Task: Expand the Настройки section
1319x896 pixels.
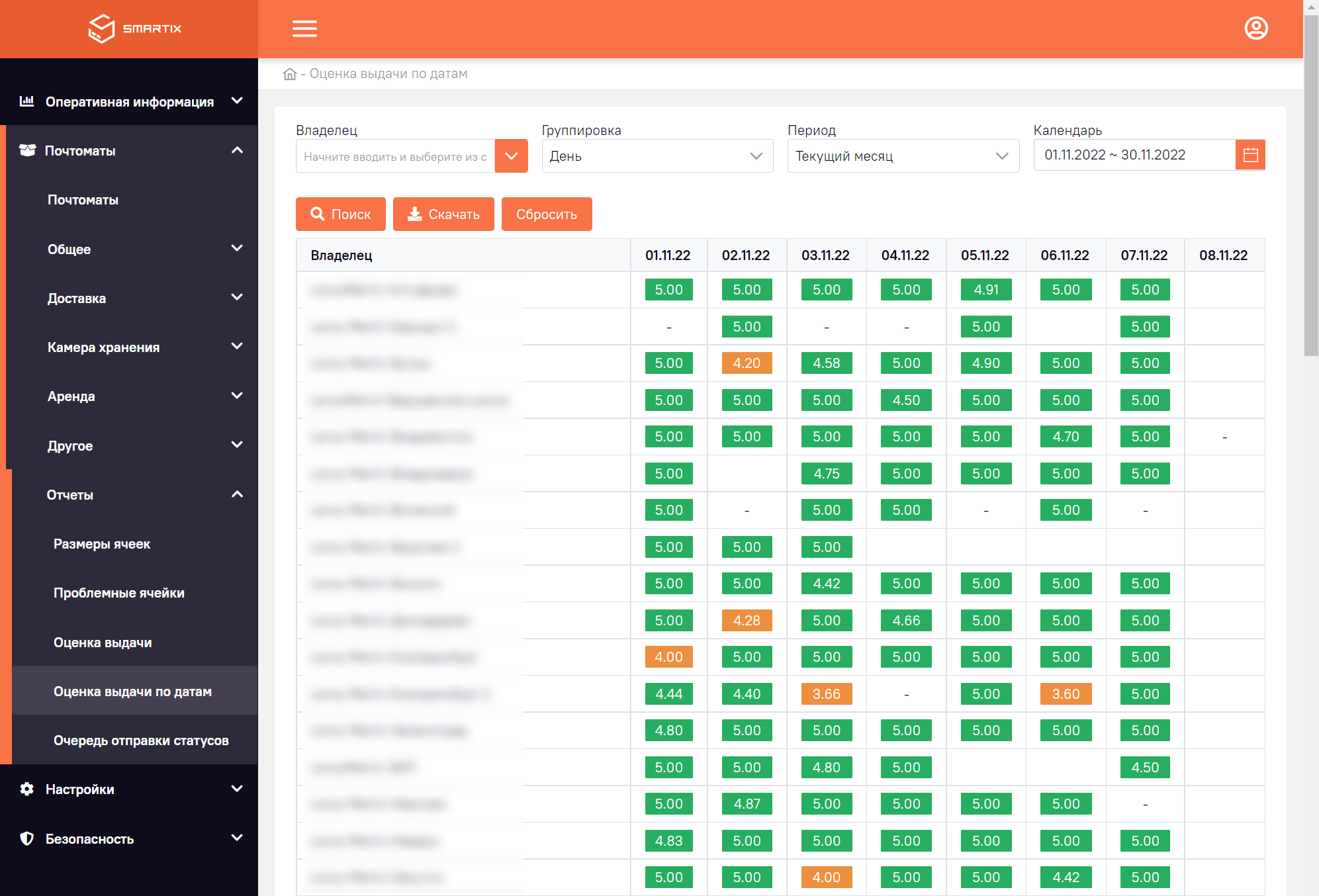Action: 237,789
